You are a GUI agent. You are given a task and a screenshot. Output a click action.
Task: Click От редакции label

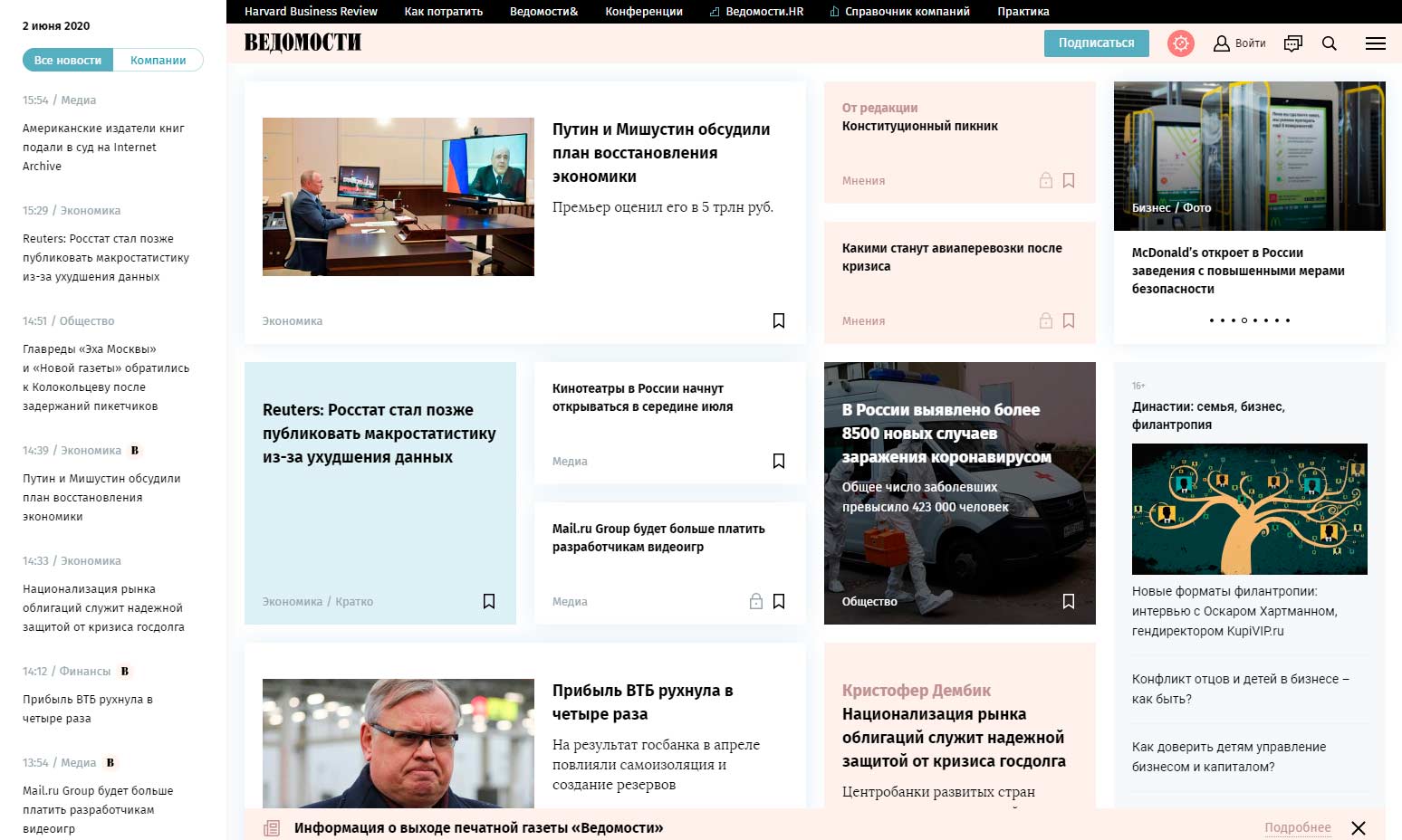pyautogui.click(x=879, y=108)
